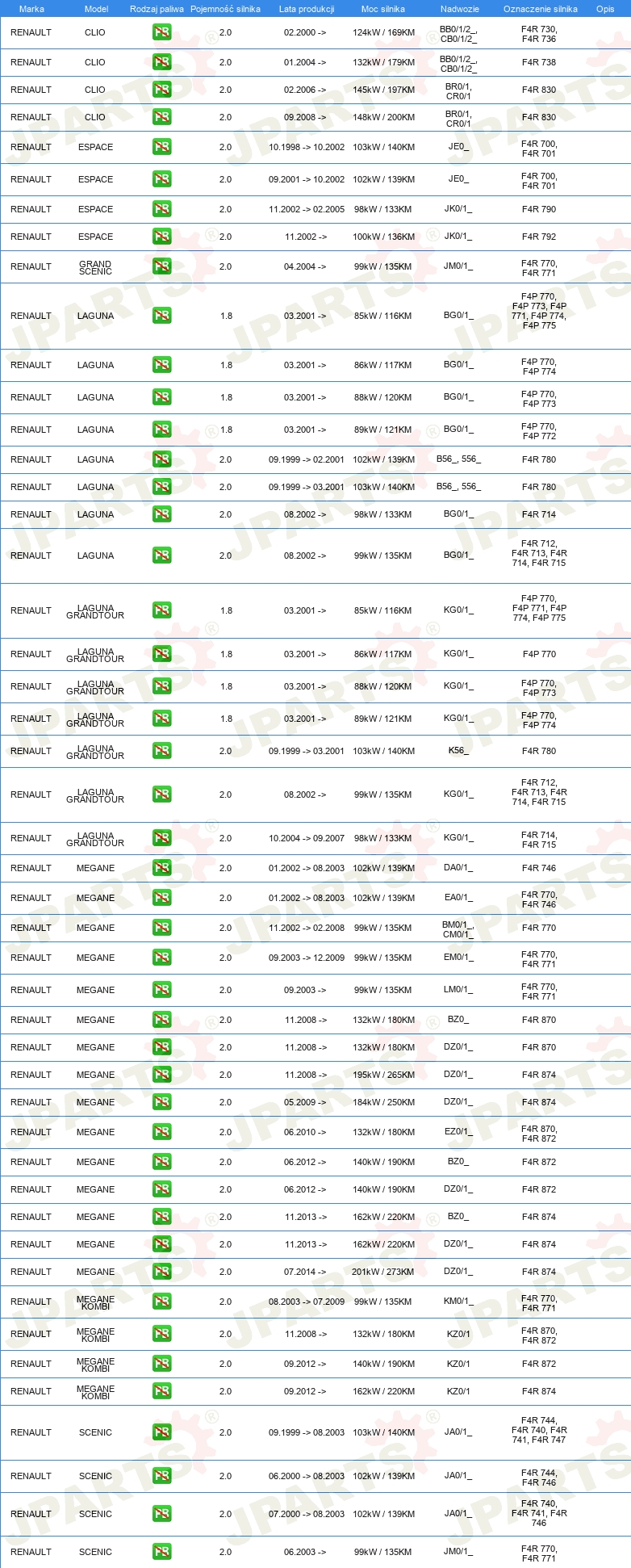Click the fuel icon in the SCENIC 06.2000 row
This screenshot has width=631, height=1568.
tap(161, 1476)
